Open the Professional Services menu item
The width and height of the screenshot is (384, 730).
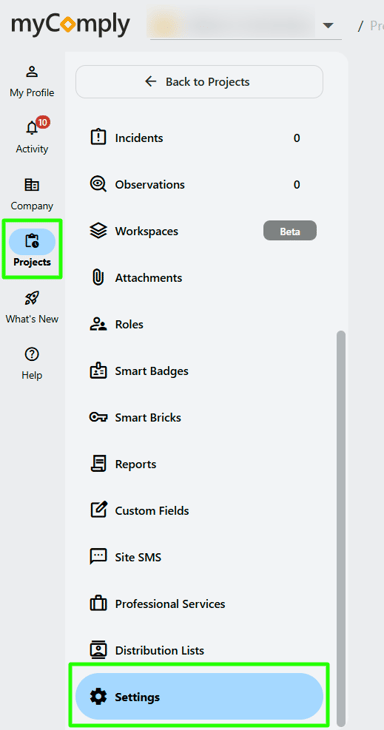[x=199, y=603]
